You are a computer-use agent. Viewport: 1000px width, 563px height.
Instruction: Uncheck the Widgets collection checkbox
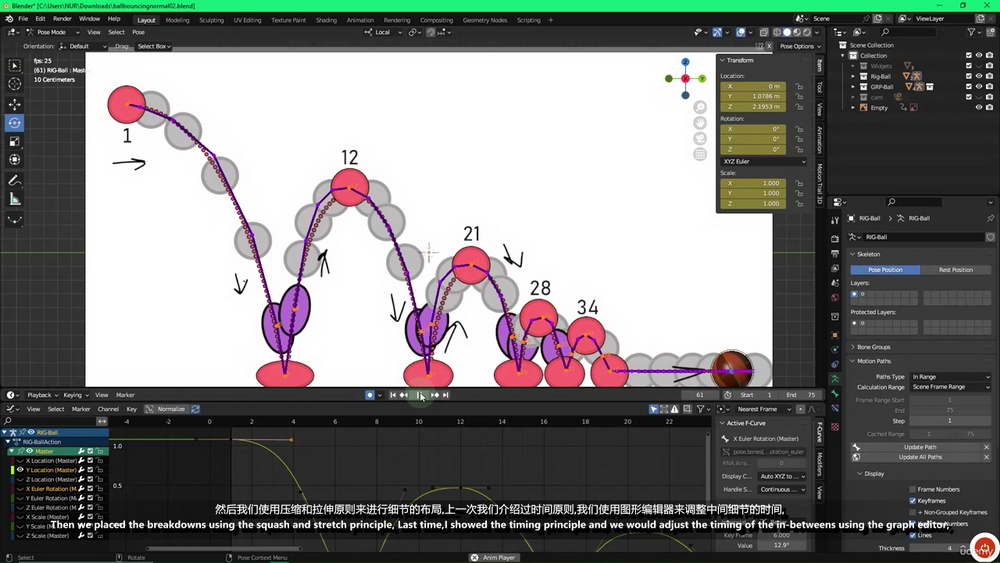click(969, 66)
